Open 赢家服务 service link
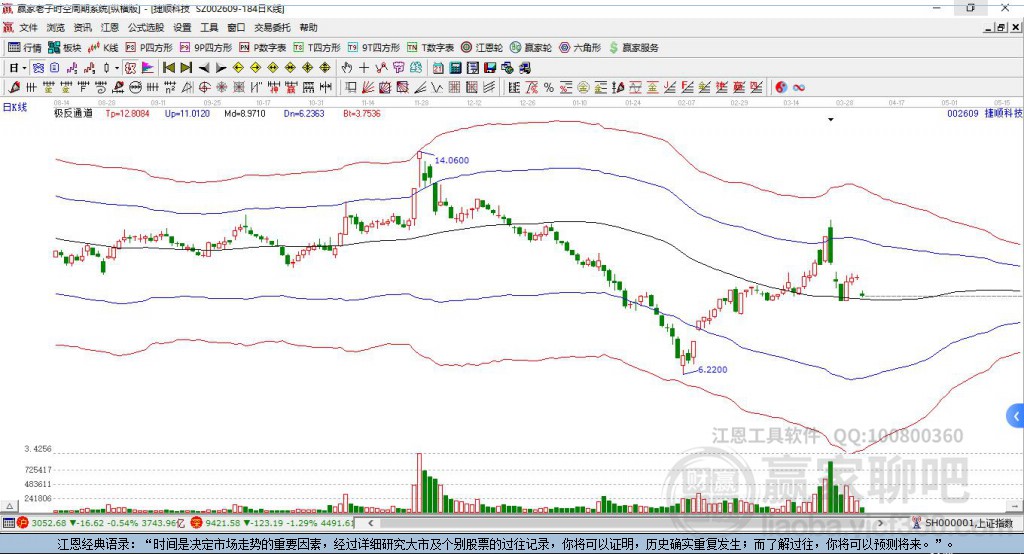 coord(633,48)
